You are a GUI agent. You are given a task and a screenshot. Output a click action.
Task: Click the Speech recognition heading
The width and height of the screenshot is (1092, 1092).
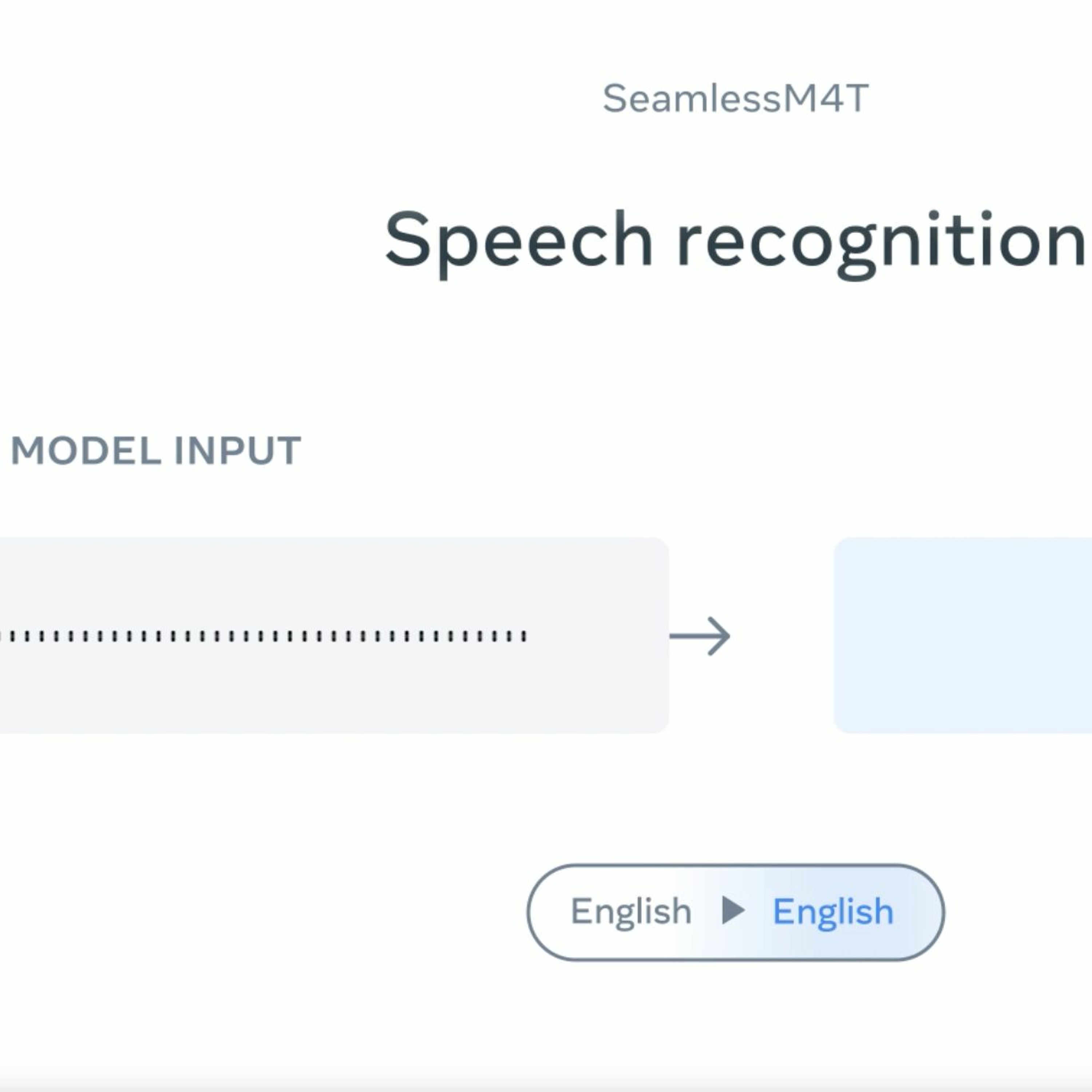point(735,241)
